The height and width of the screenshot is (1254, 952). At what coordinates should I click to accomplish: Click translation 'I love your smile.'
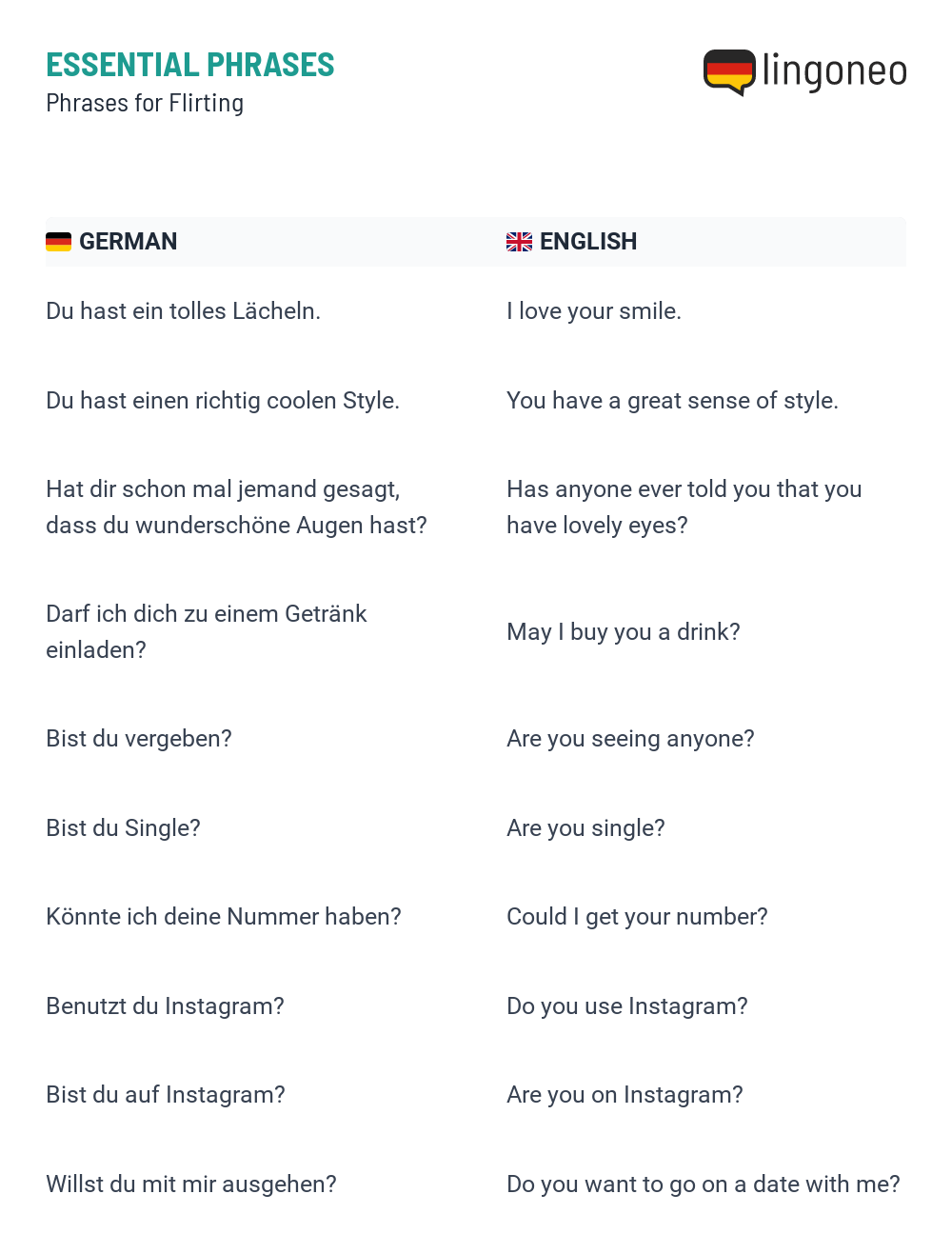point(594,311)
